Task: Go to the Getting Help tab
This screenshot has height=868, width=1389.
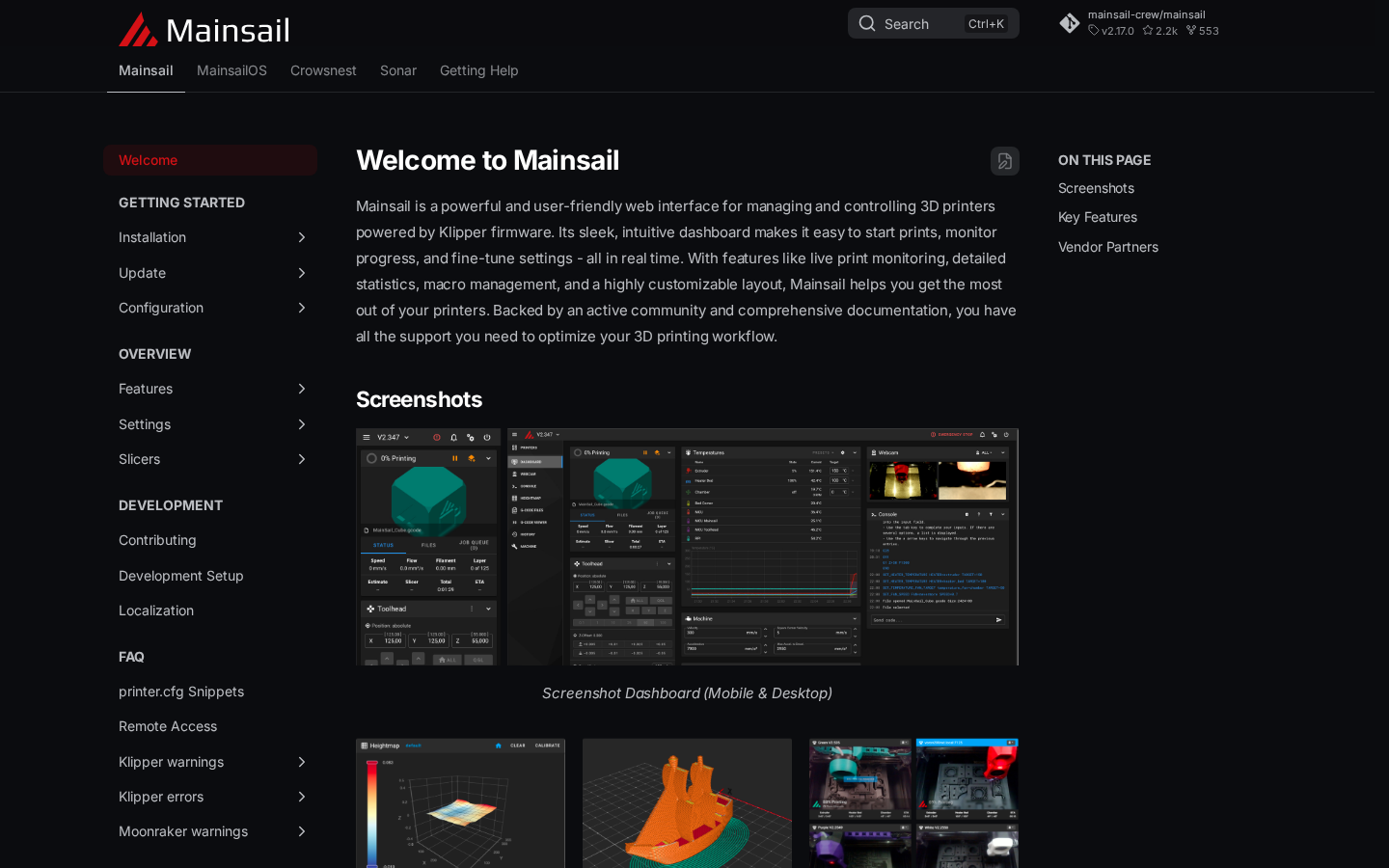Action: 478,70
